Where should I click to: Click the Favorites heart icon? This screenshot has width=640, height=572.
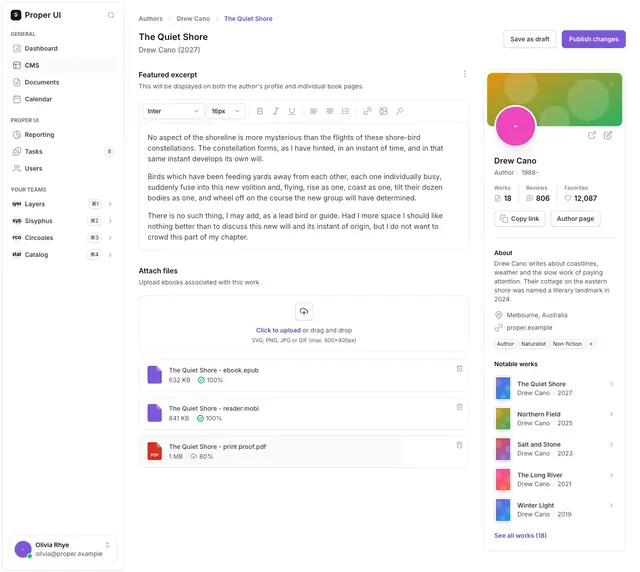click(567, 198)
